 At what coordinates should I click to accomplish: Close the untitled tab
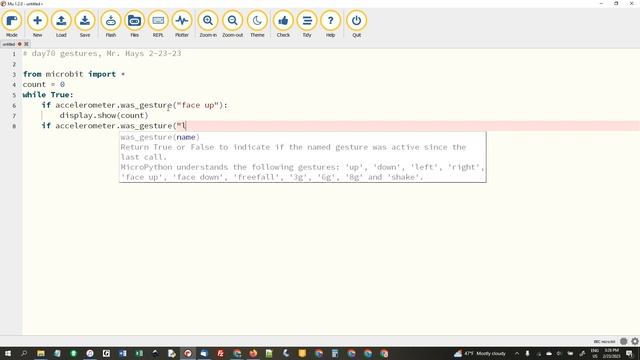coord(27,44)
